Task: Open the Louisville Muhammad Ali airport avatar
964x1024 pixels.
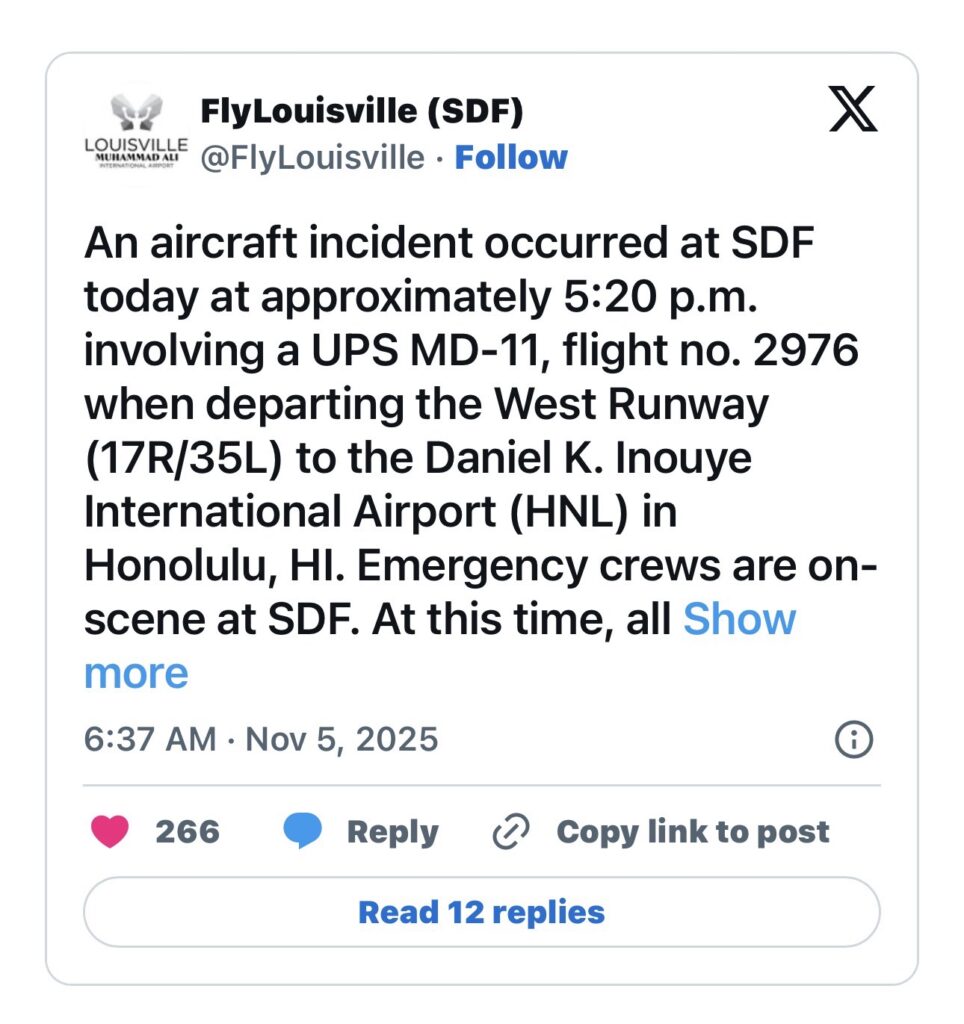Action: pyautogui.click(x=135, y=135)
